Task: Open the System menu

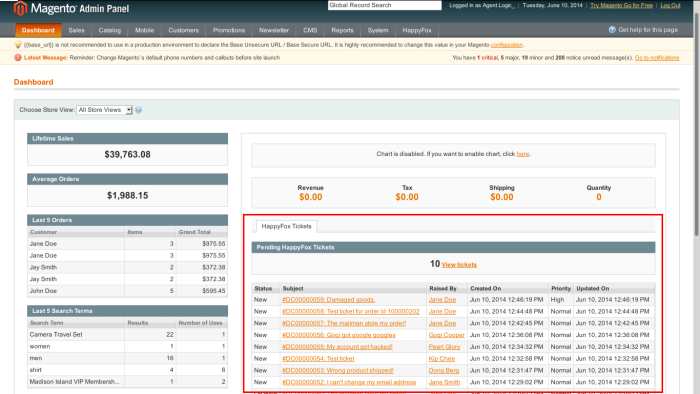Action: [x=378, y=30]
